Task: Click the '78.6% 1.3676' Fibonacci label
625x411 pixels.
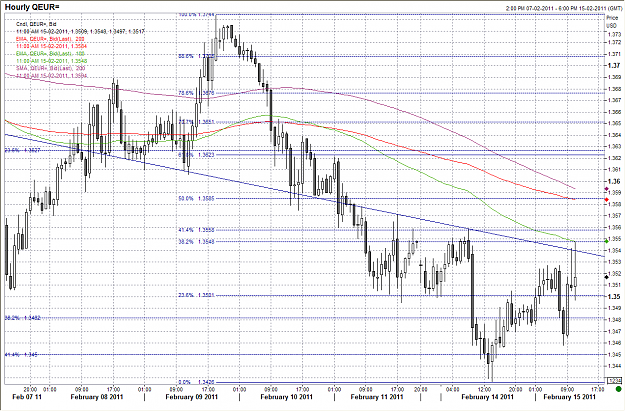Action: pyautogui.click(x=196, y=93)
